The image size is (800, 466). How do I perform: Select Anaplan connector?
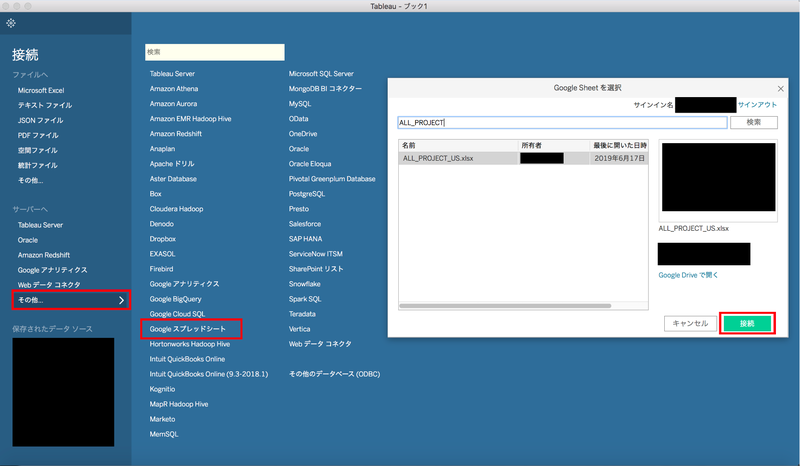[162, 149]
